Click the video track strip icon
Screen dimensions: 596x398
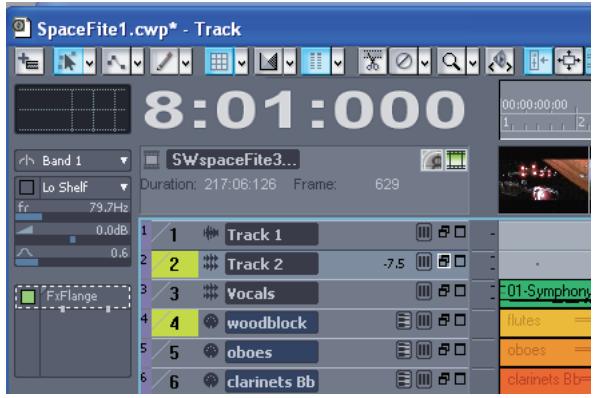click(x=152, y=160)
